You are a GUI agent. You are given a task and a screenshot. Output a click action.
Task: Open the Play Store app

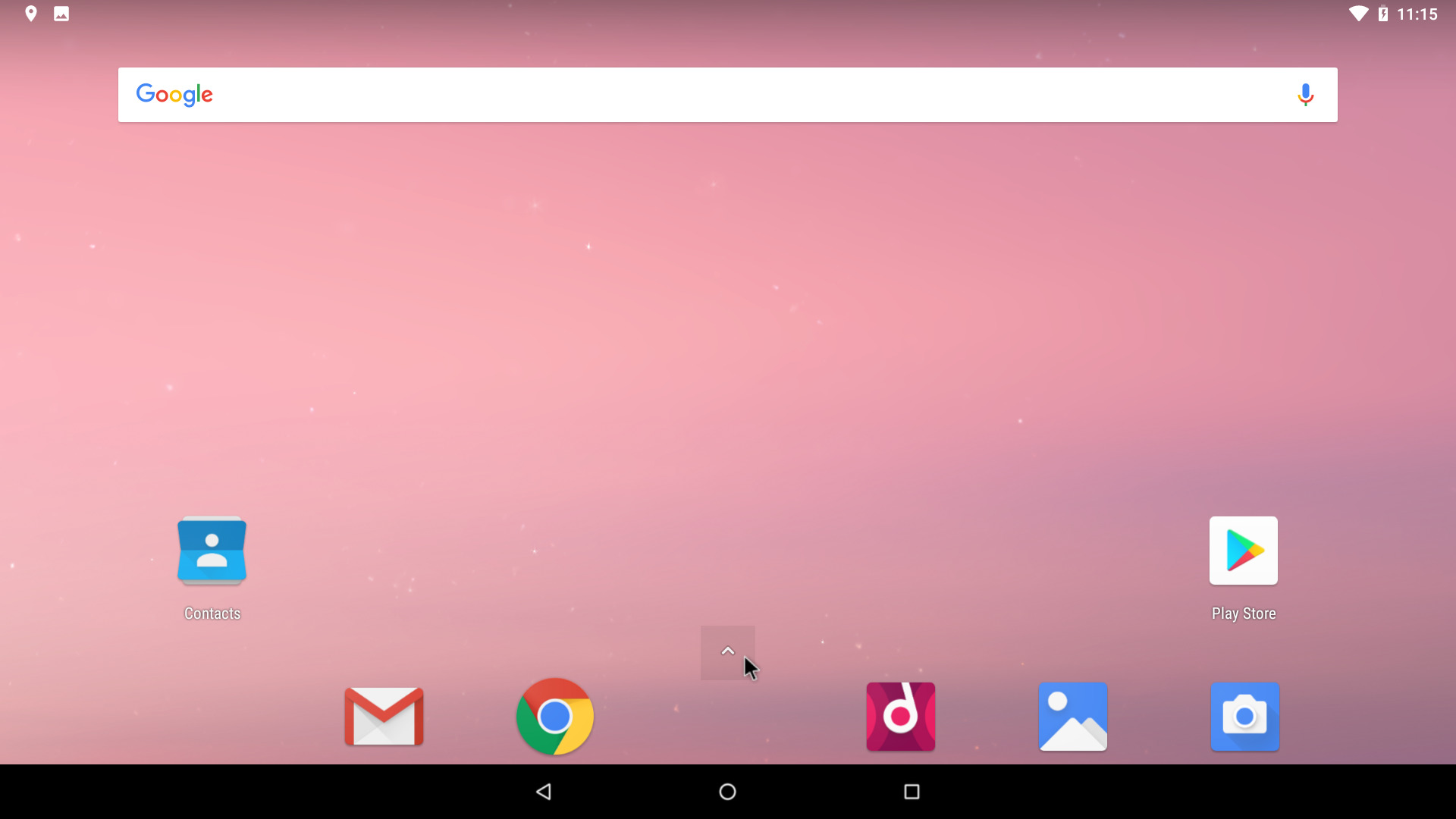(x=1243, y=550)
